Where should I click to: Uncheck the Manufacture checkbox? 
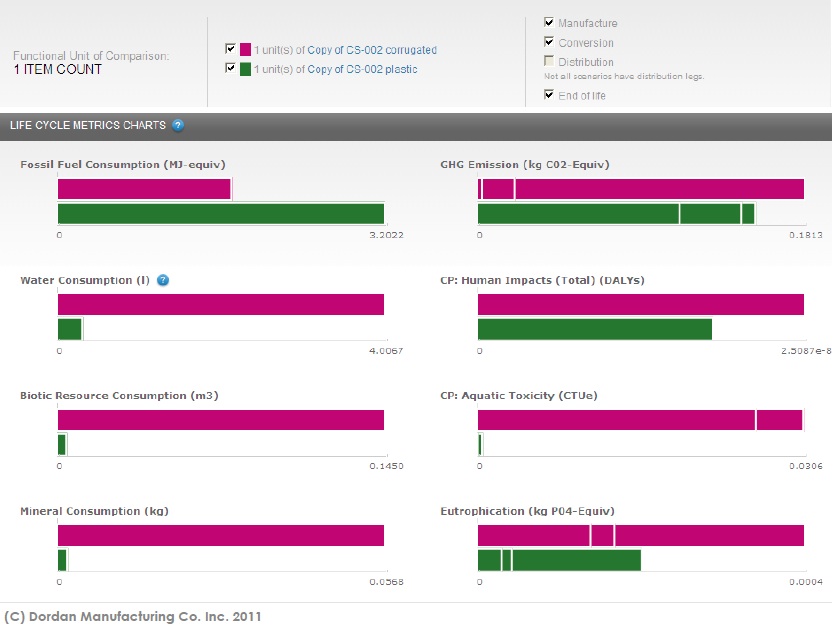(549, 22)
